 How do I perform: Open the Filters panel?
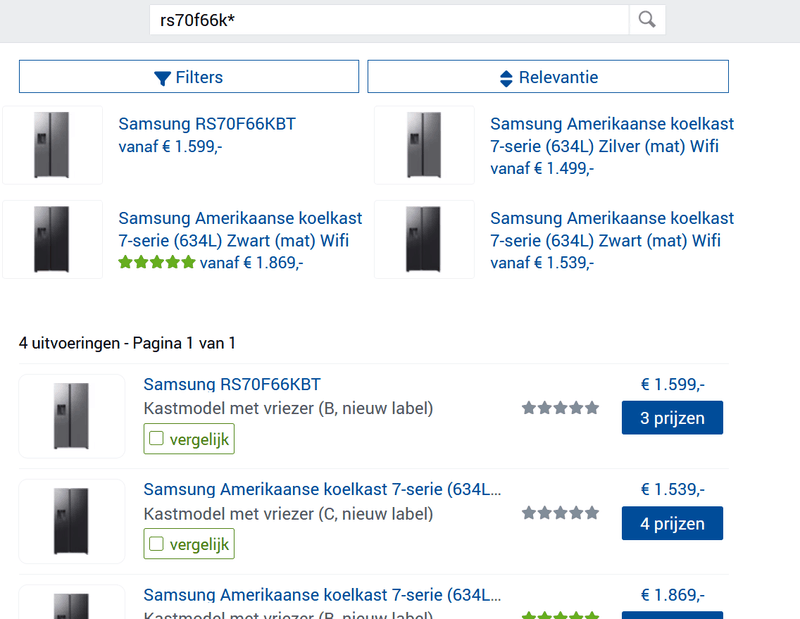[189, 77]
